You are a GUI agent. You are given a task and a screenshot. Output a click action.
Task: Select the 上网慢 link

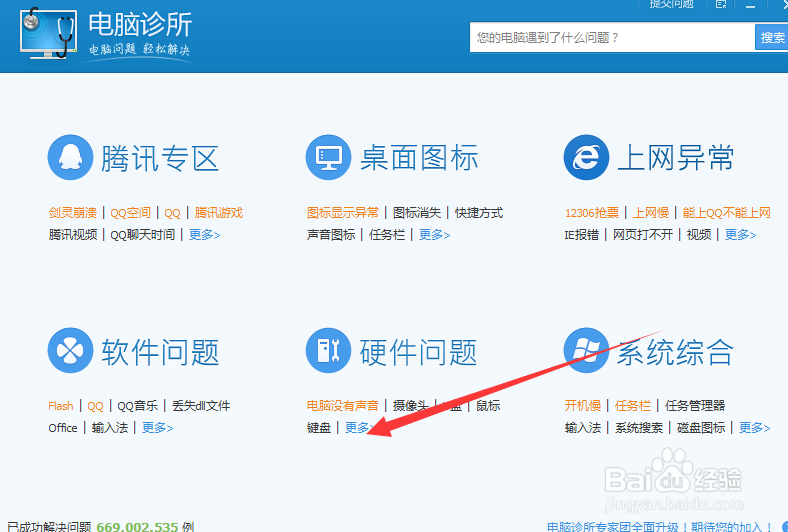click(651, 213)
